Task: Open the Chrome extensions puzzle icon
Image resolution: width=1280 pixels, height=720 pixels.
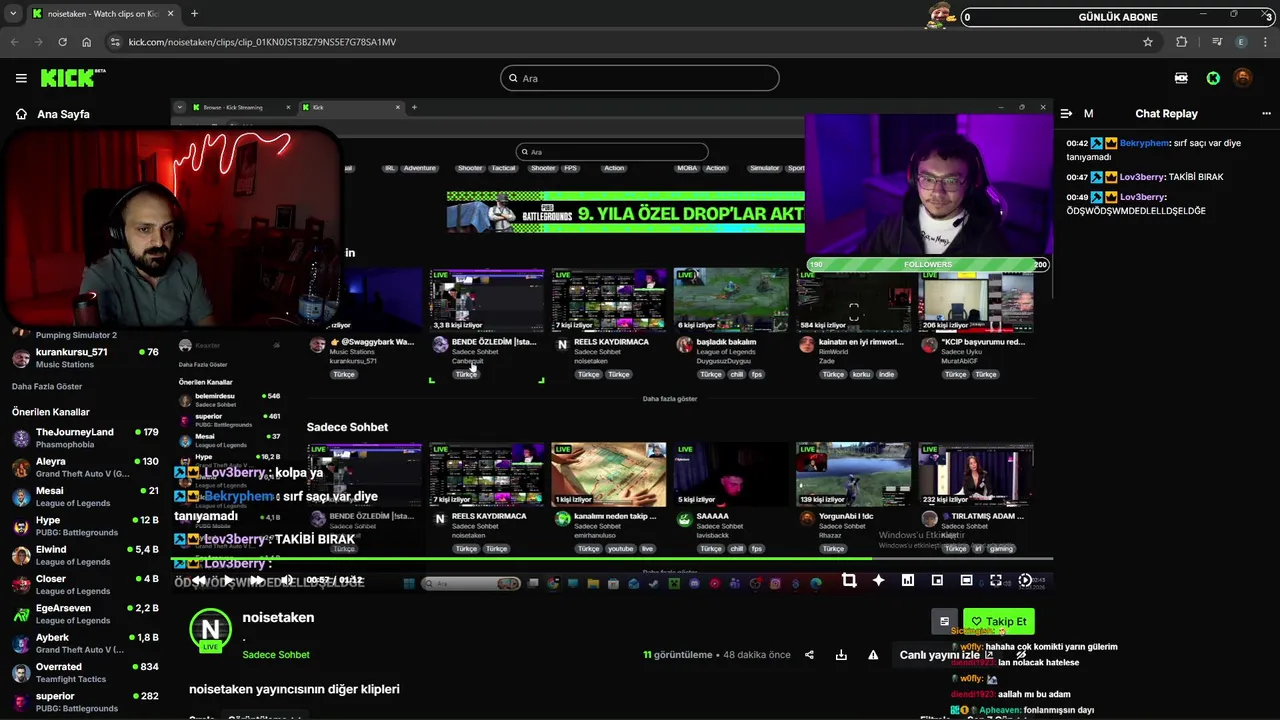Action: pos(1182,42)
